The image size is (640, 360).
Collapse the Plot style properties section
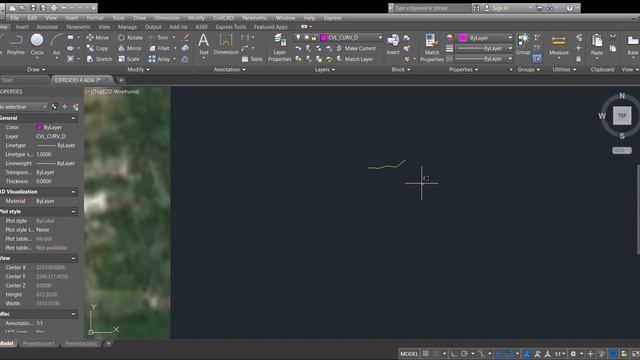[73, 211]
